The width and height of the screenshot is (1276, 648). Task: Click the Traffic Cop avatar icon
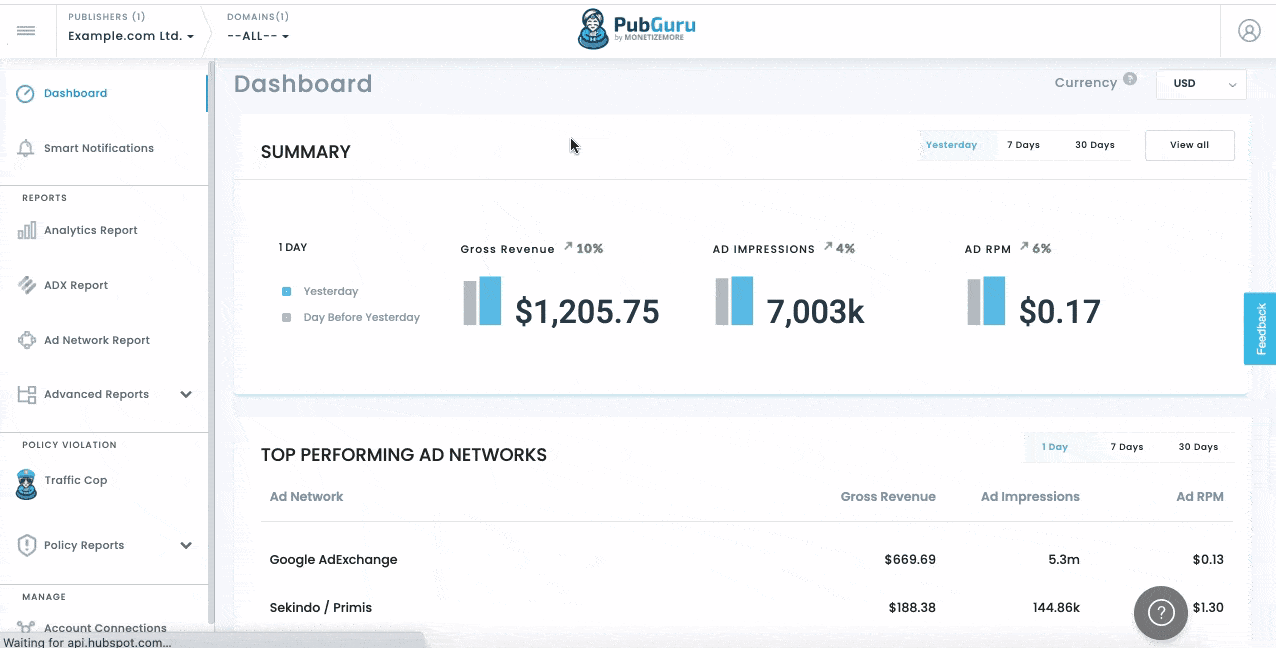click(27, 484)
